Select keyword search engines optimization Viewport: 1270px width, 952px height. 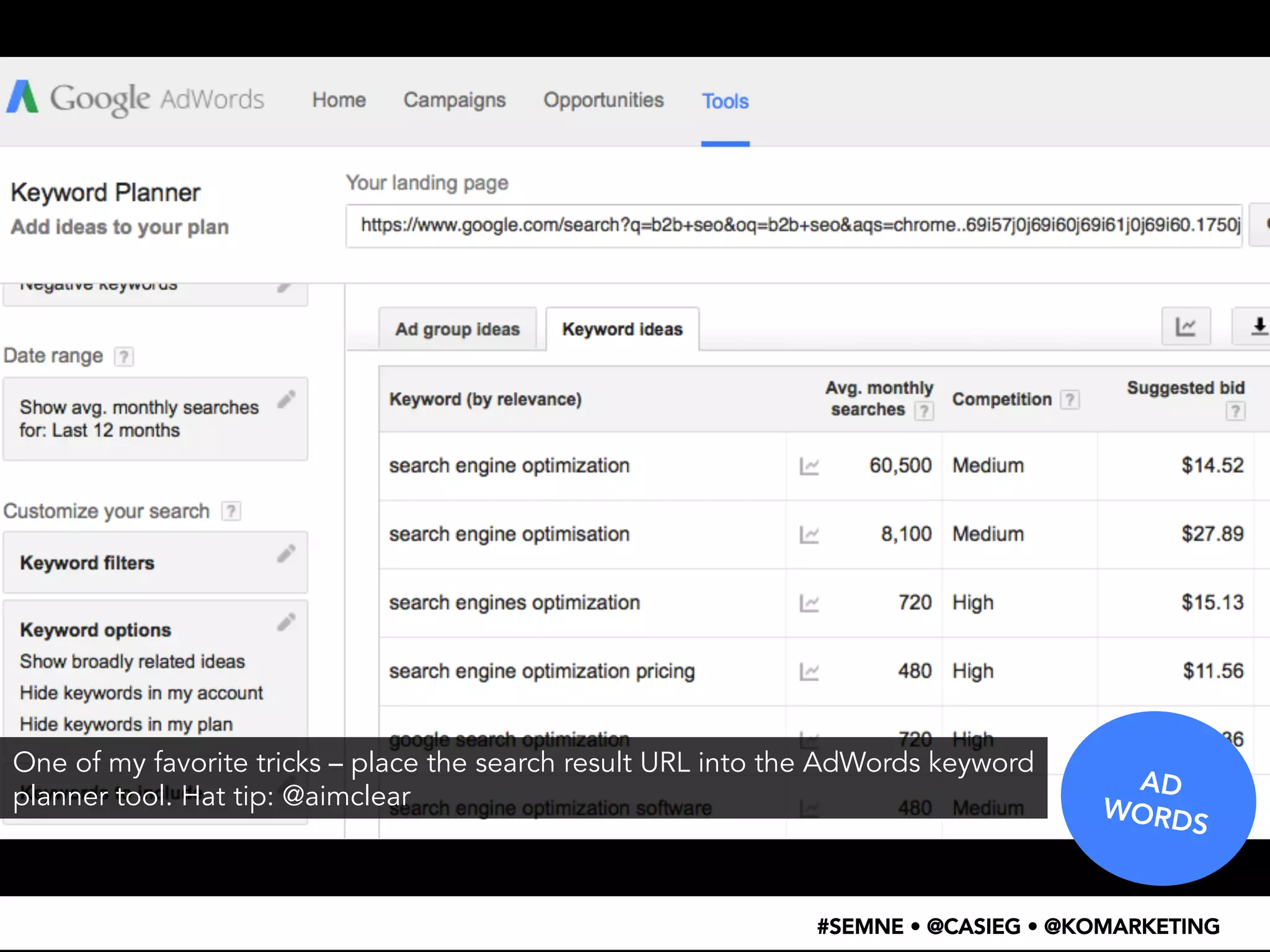coord(514,602)
